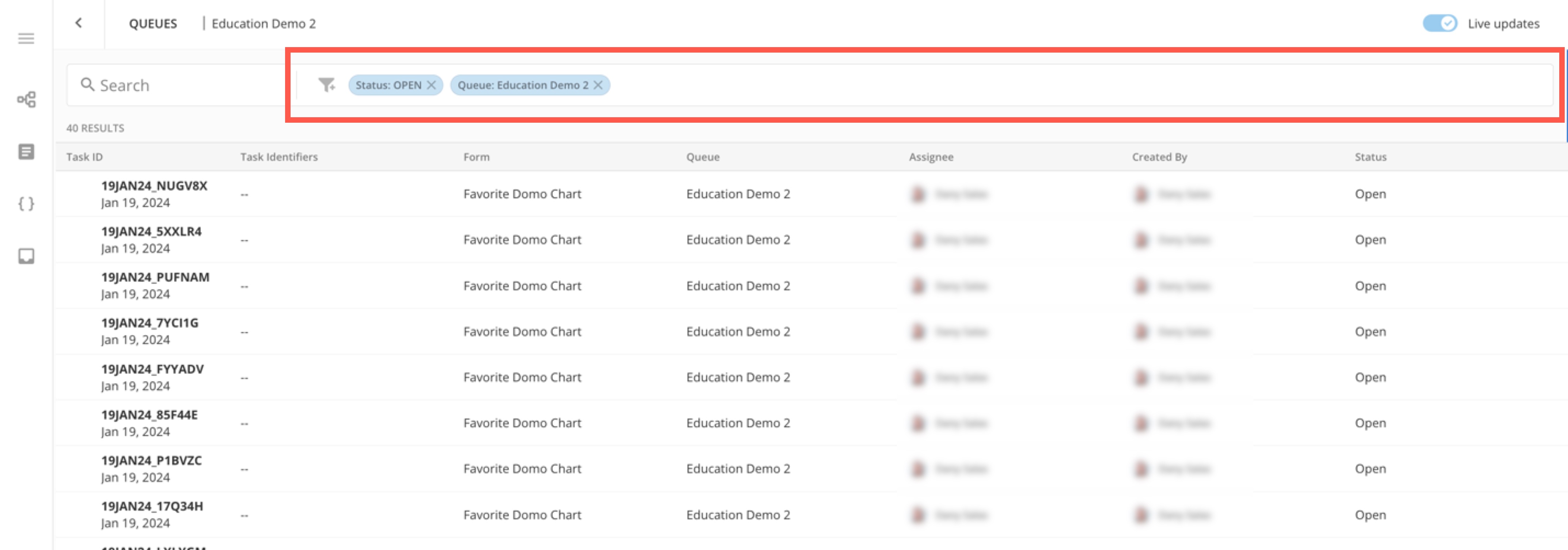Open the curly braces code icon

click(26, 204)
